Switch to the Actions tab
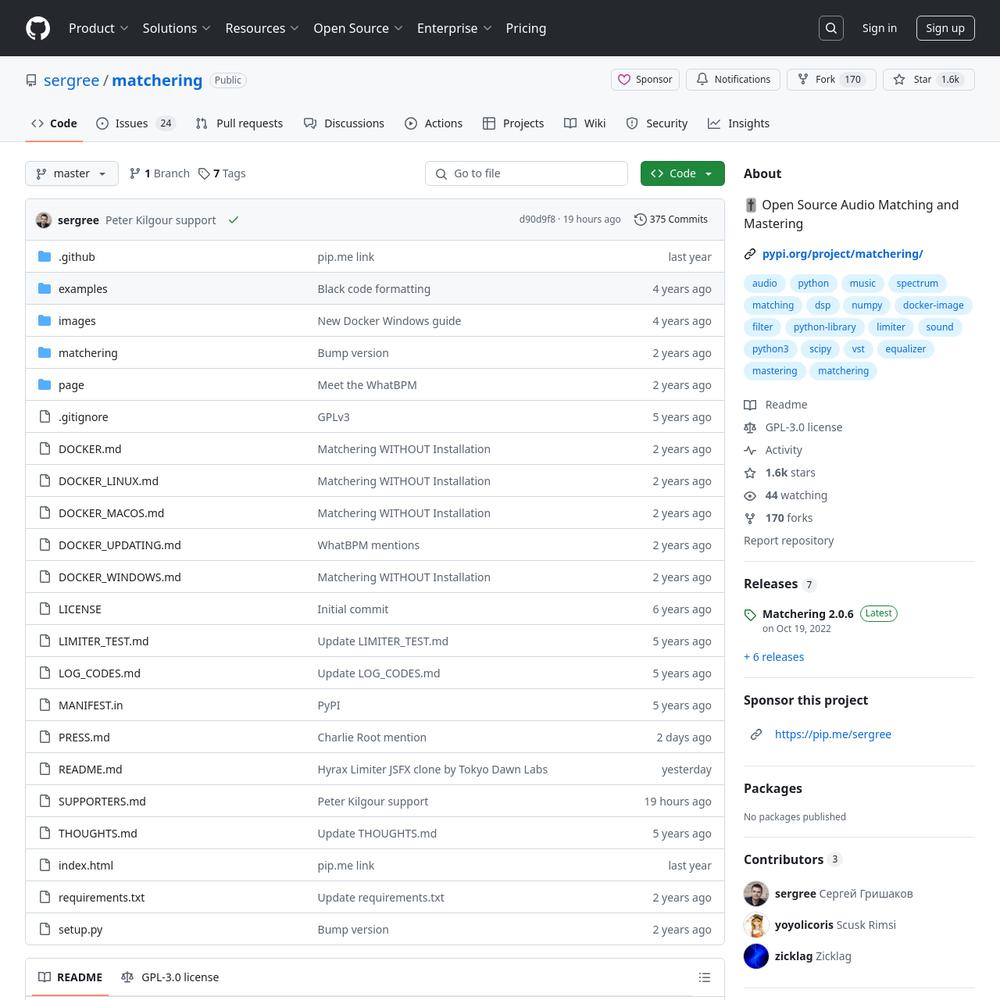Screen dimensions: 1000x1000 434,123
